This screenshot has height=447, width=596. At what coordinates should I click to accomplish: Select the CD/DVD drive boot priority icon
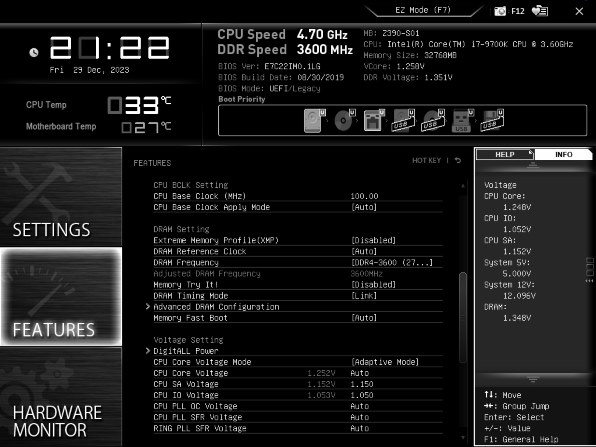pyautogui.click(x=345, y=120)
